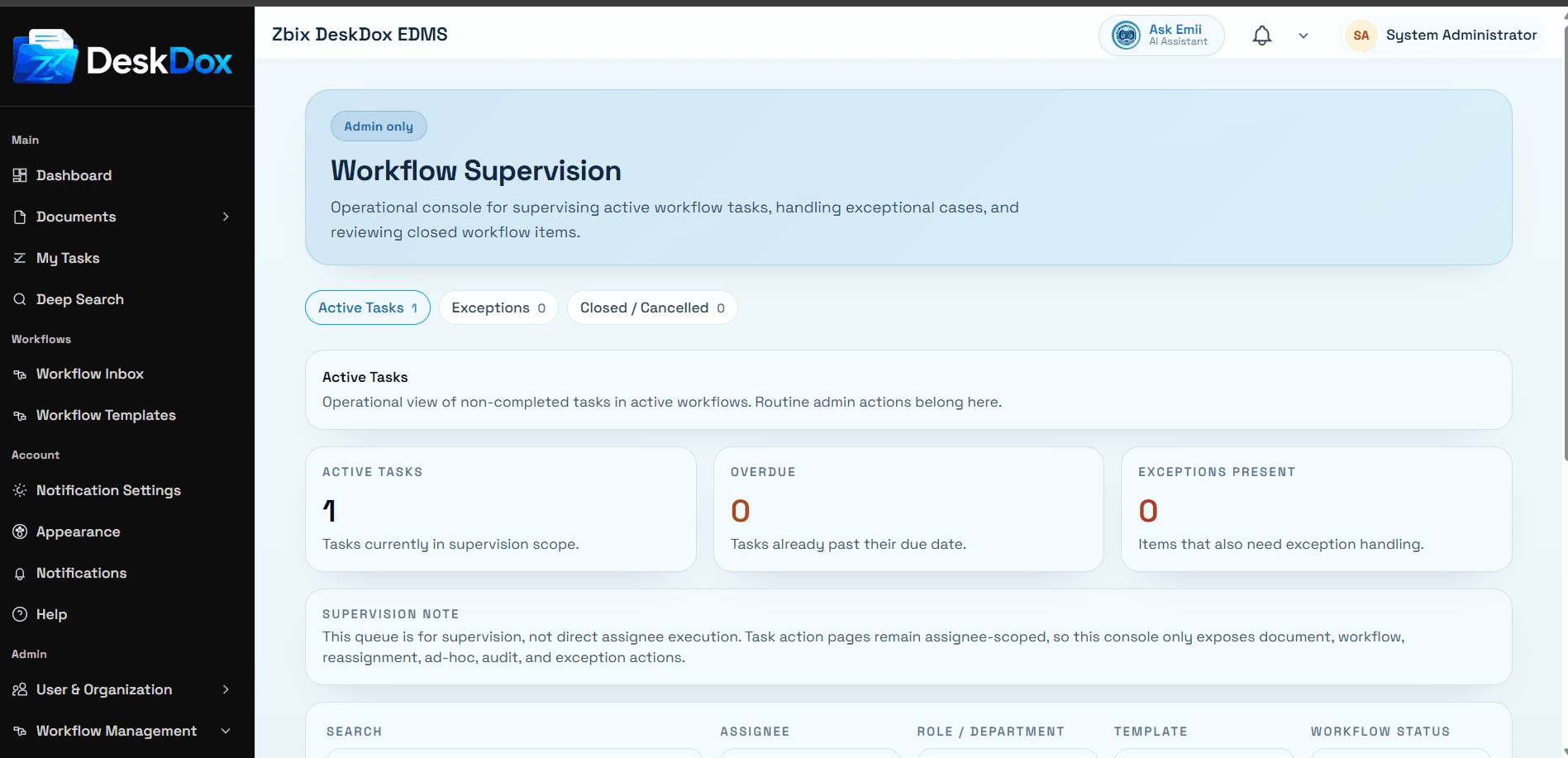Click the ASSIGNEE filter label

coord(755,732)
